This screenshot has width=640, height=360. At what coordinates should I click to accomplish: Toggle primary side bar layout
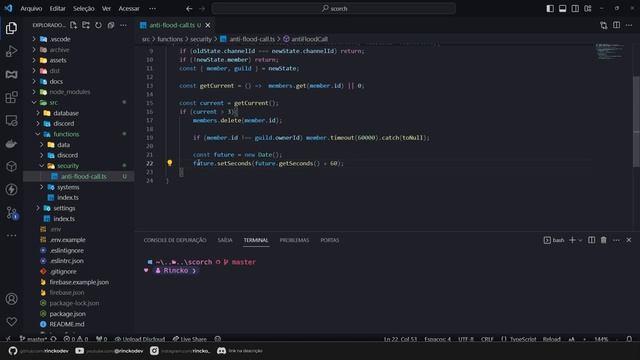(x=550, y=9)
